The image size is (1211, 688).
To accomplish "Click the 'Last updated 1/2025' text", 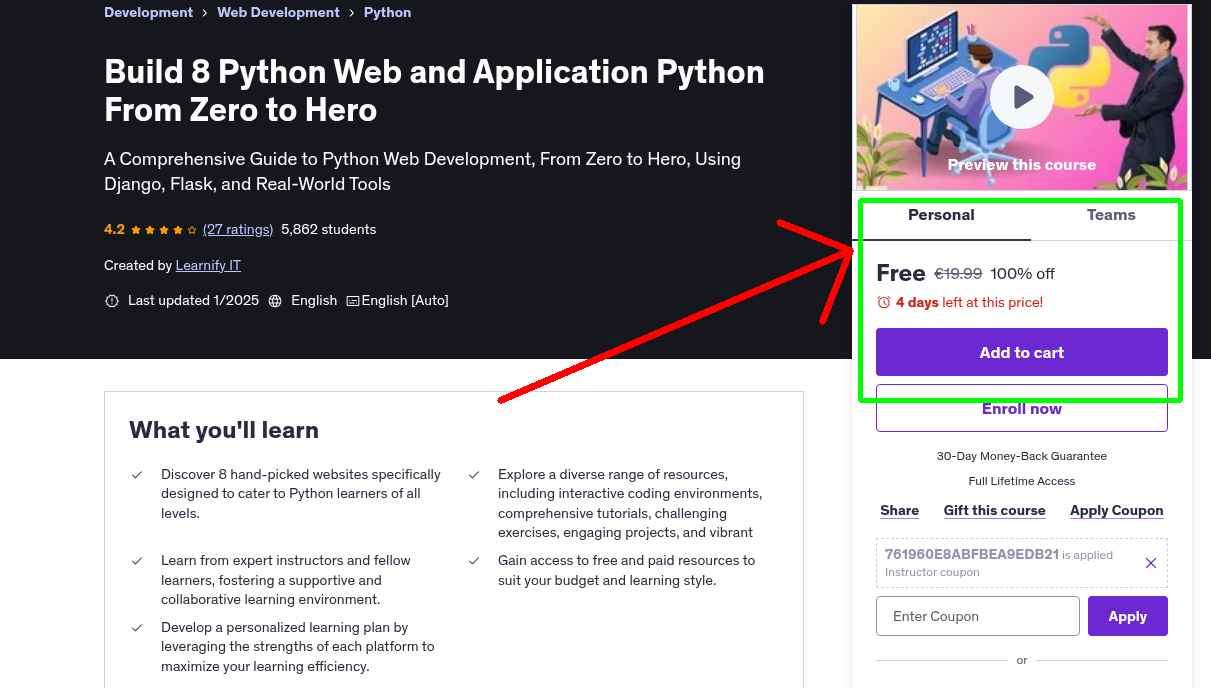I will point(194,301).
